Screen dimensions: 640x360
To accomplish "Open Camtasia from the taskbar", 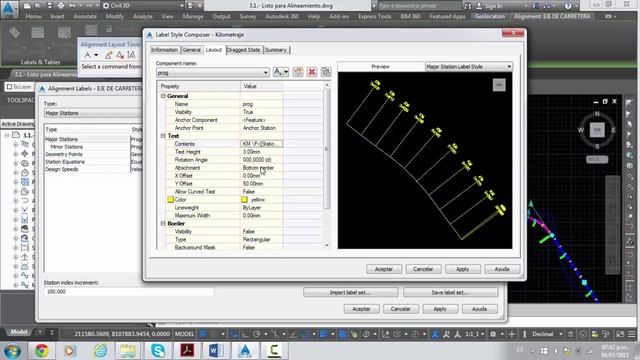I will pos(274,351).
